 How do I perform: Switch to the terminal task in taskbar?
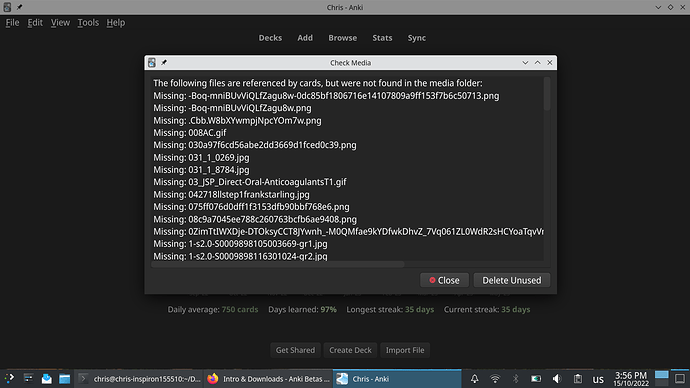coord(139,379)
